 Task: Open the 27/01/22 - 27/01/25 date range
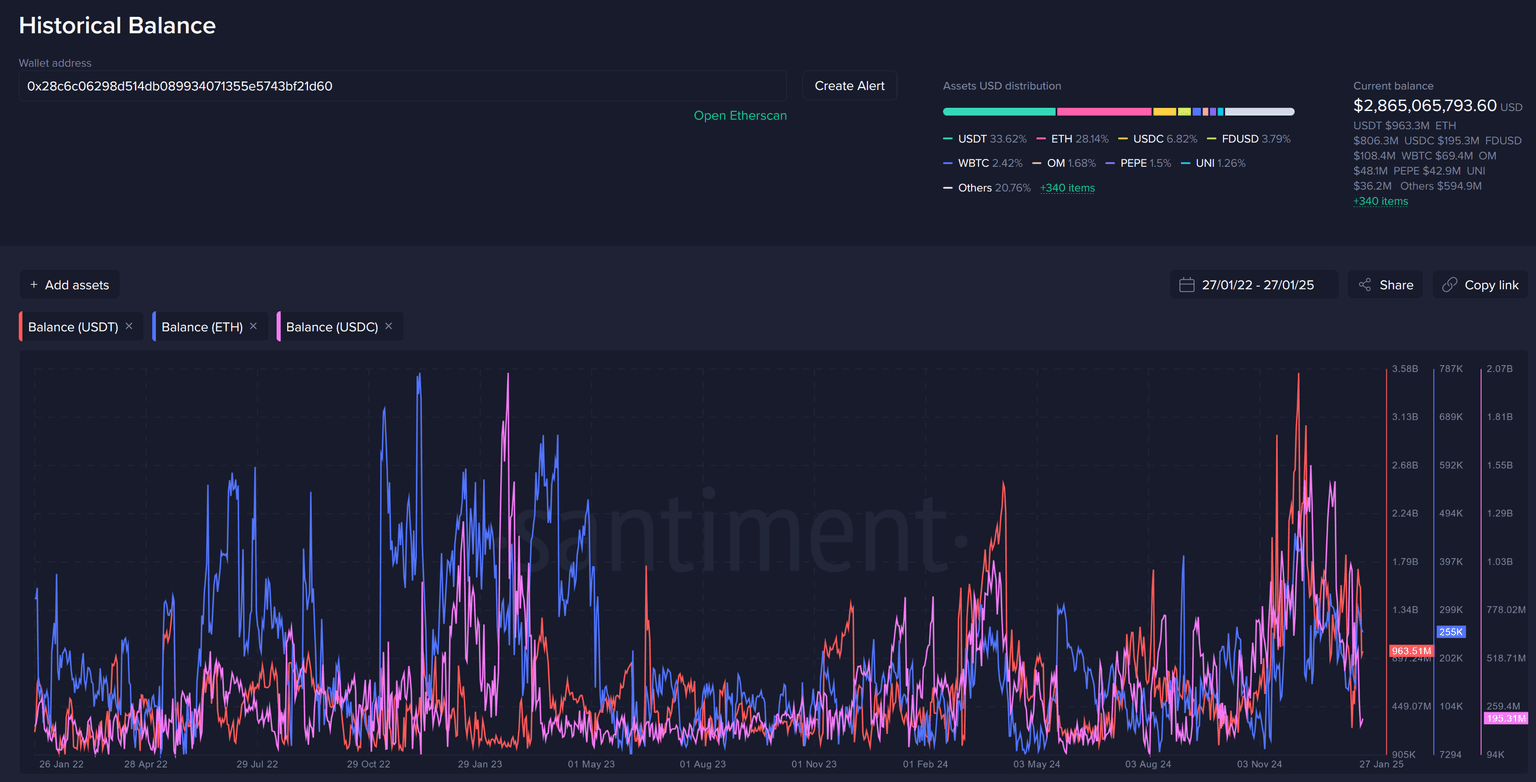coord(1257,285)
